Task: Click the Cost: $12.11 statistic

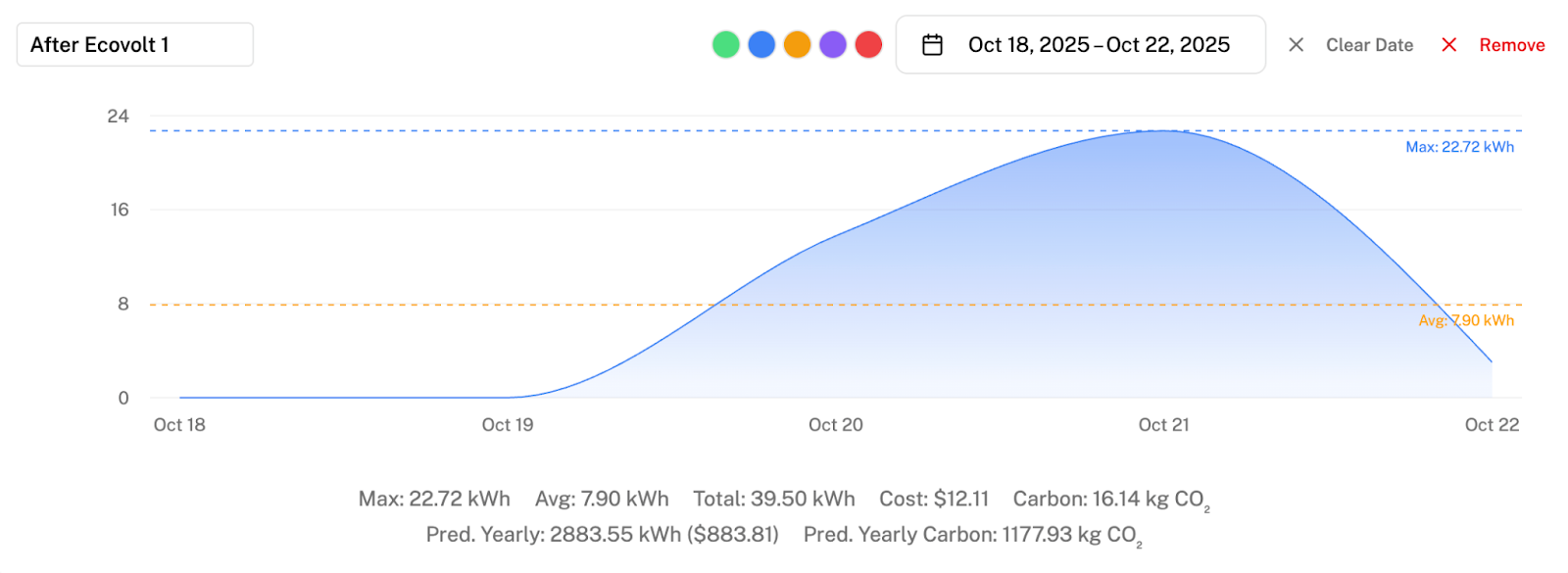Action: click(934, 499)
